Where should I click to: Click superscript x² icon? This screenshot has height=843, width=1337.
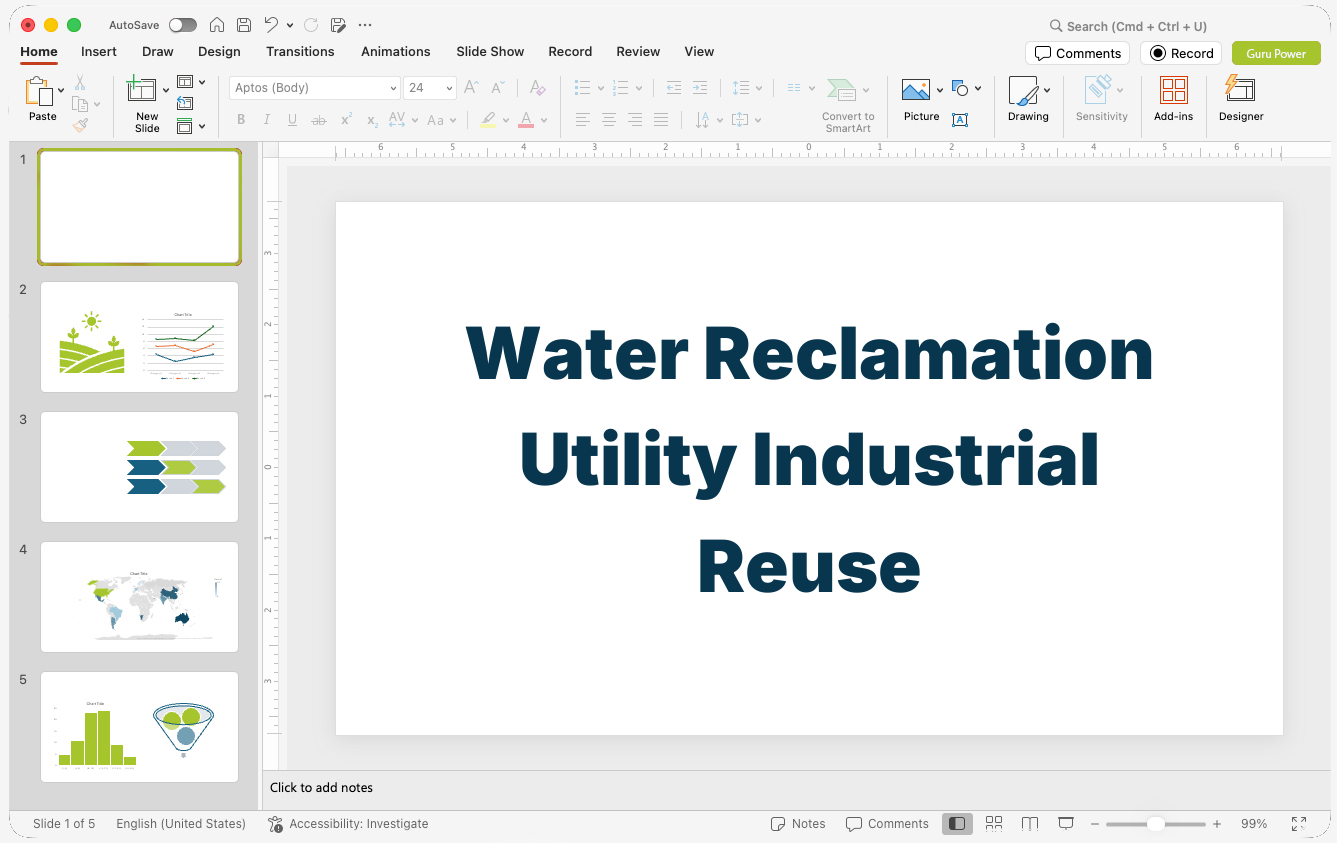click(346, 120)
